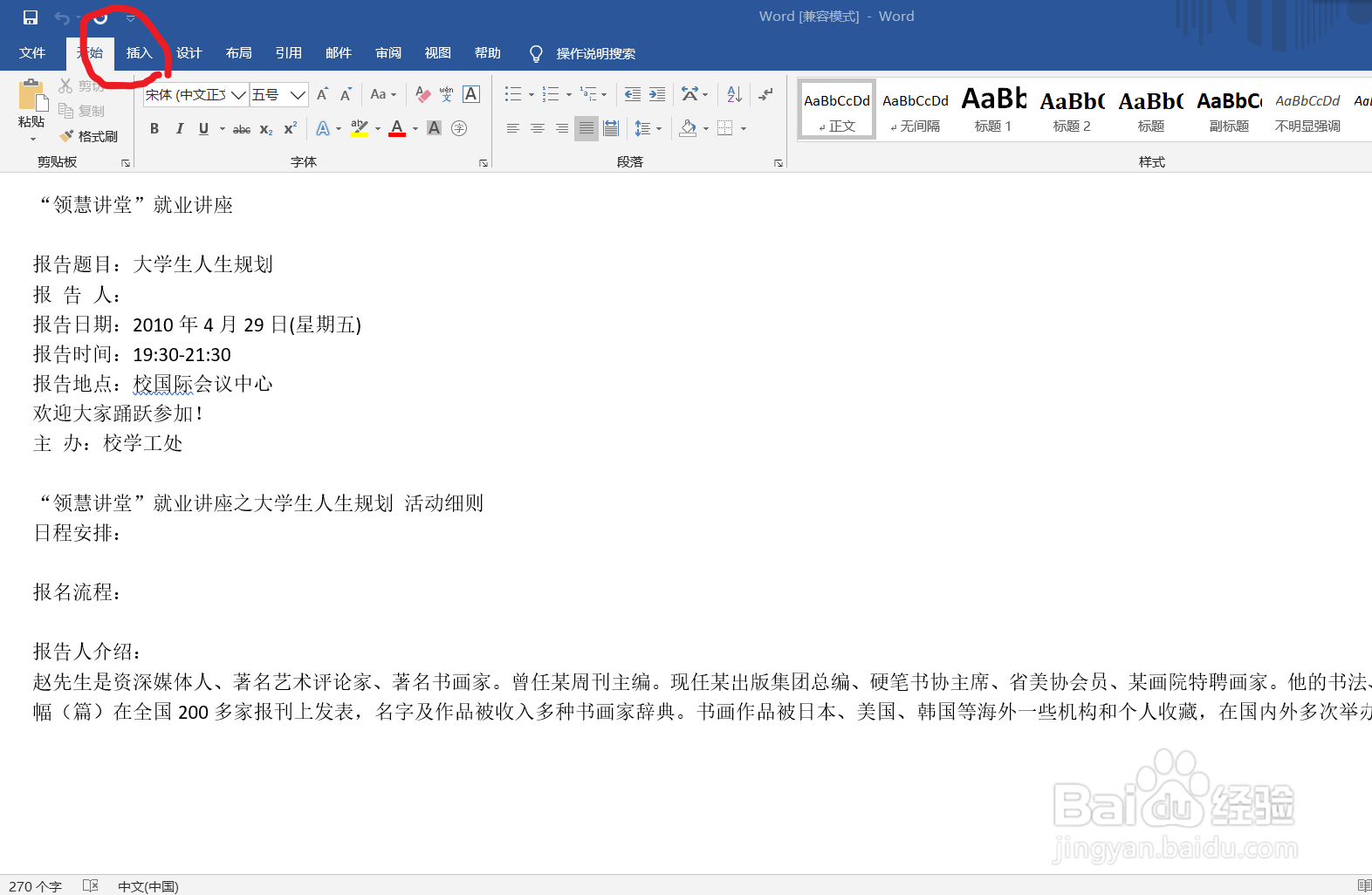Insert enclosed character icon
The image size is (1372, 895).
click(459, 128)
